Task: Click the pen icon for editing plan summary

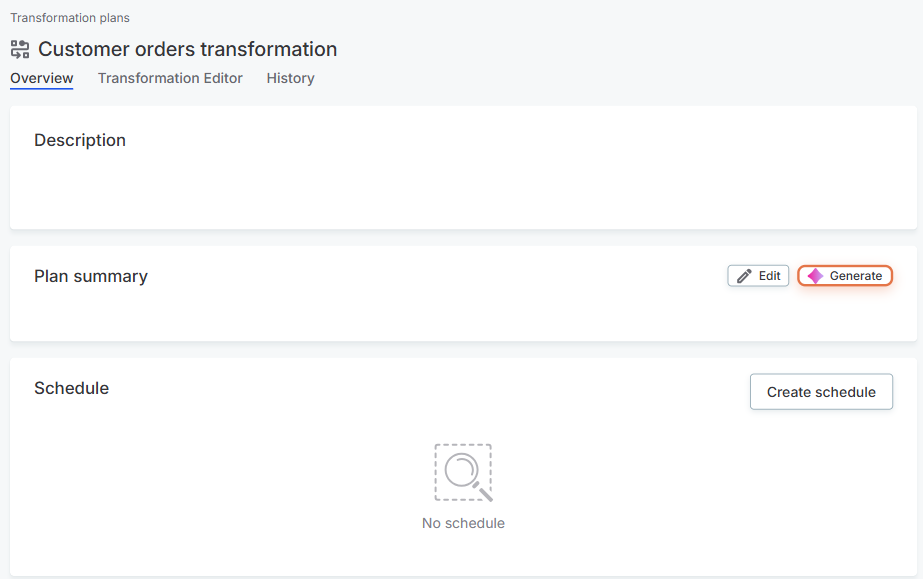Action: [x=742, y=275]
